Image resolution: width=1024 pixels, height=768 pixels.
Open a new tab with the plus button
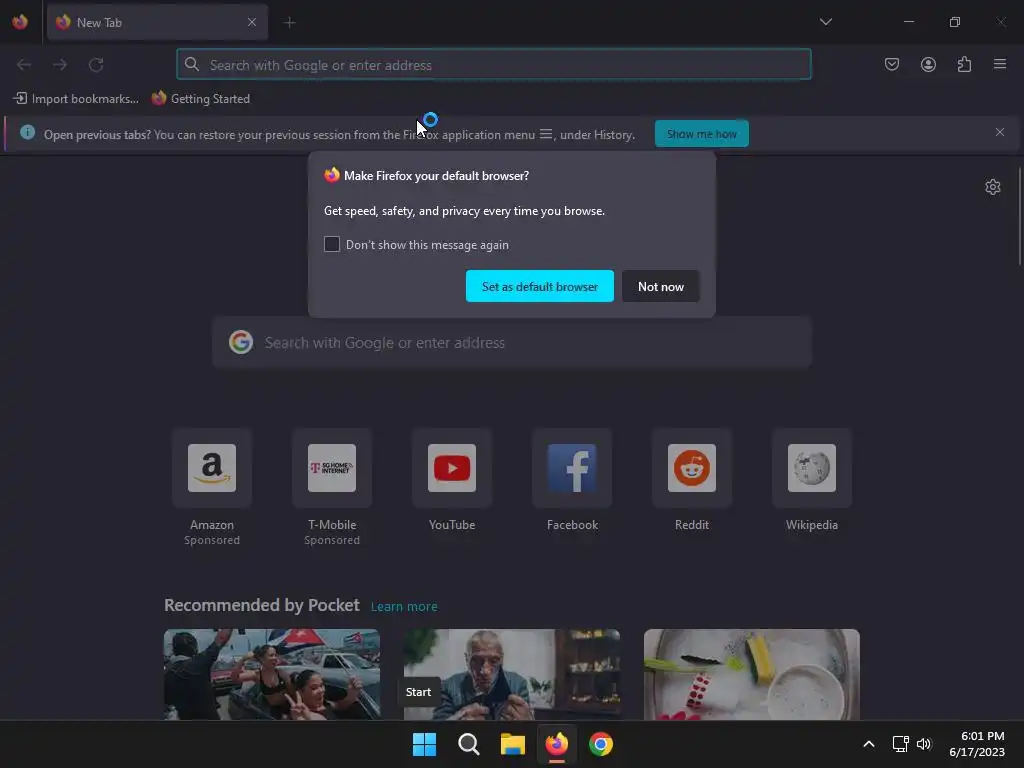(289, 22)
